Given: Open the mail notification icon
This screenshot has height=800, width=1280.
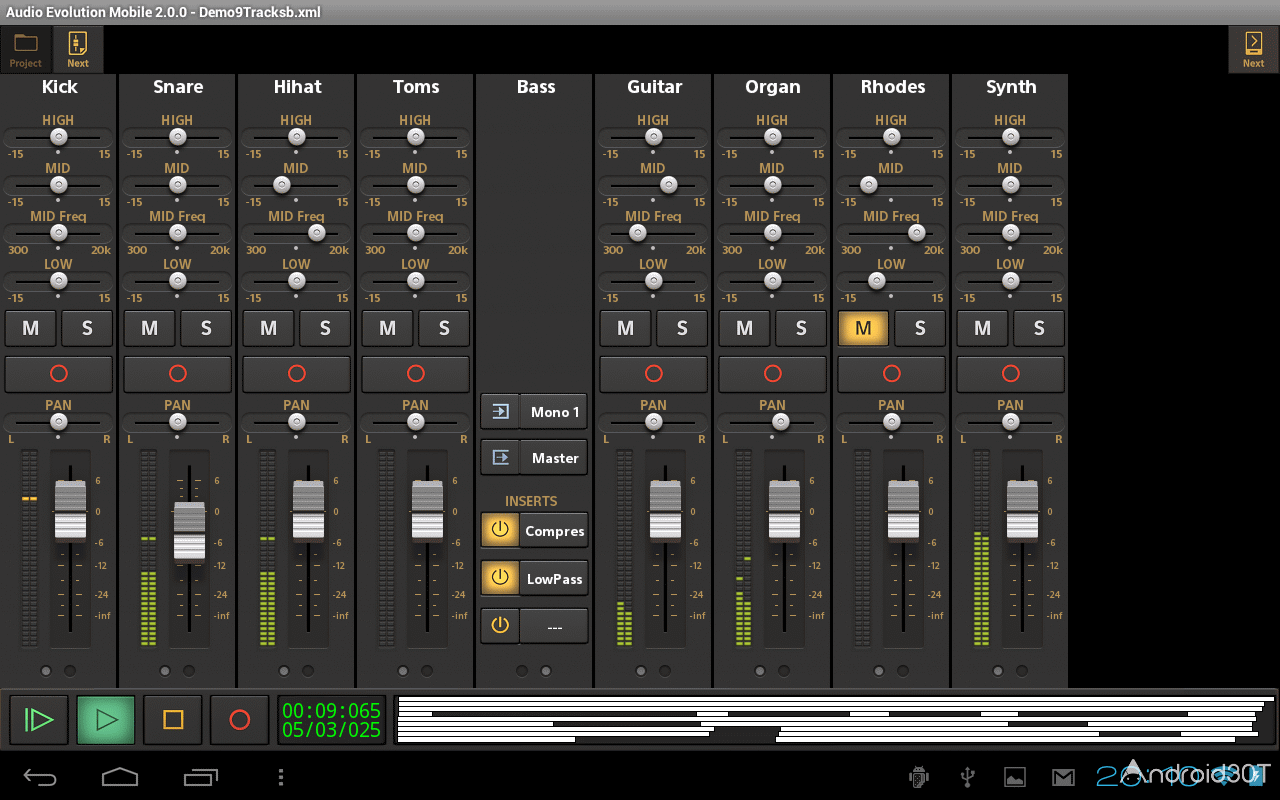Looking at the screenshot, I should point(1063,777).
